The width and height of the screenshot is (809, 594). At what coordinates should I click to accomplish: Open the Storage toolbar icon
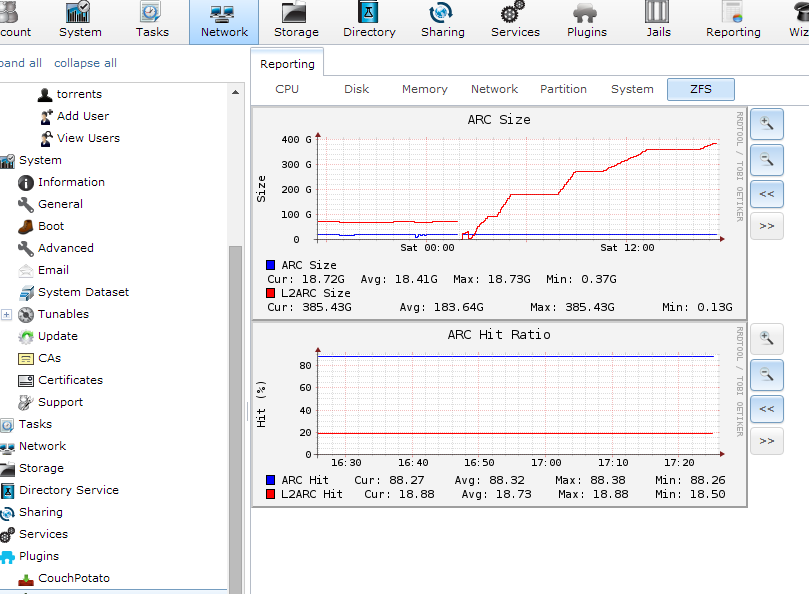296,21
